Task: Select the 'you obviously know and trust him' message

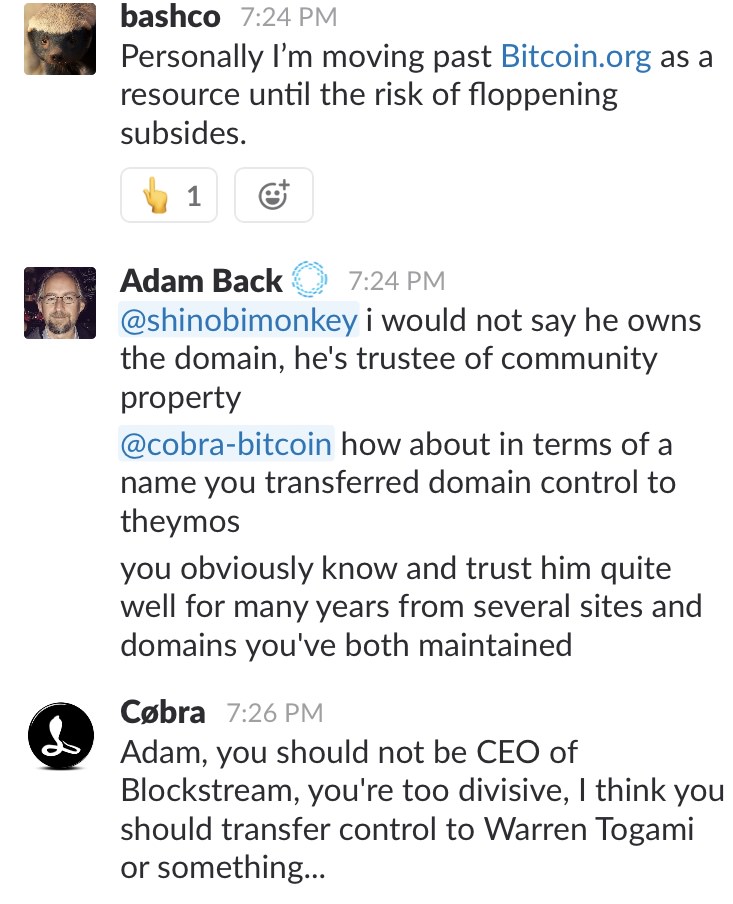Action: tap(411, 607)
